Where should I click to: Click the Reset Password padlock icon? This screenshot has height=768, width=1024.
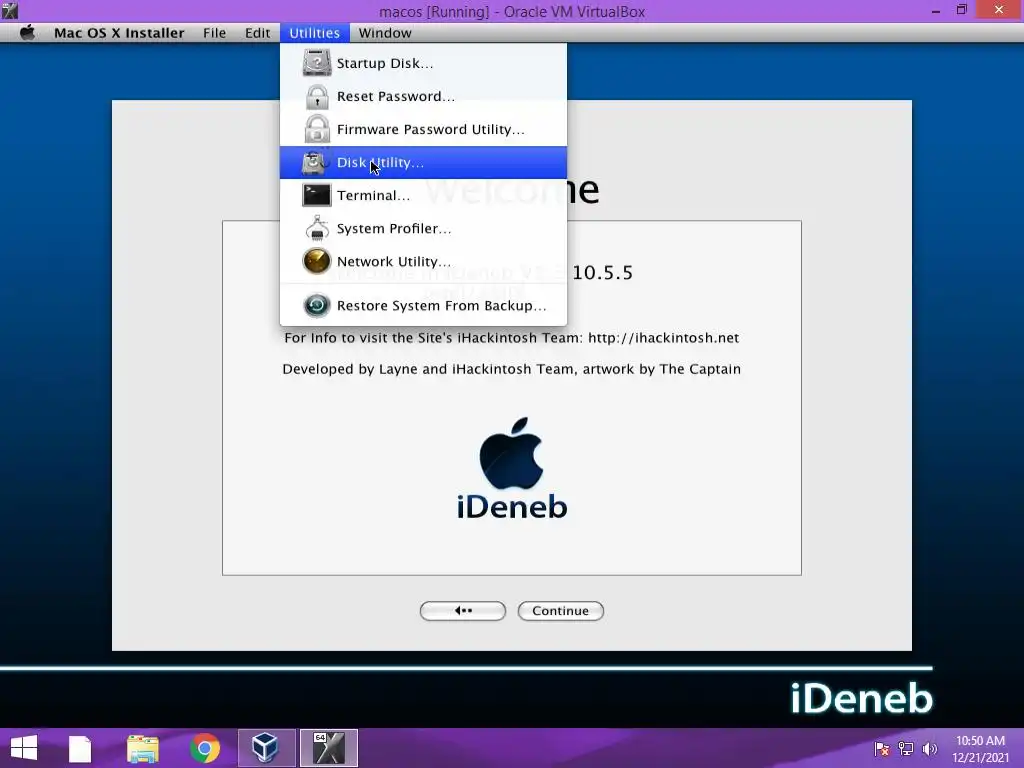[x=317, y=97]
